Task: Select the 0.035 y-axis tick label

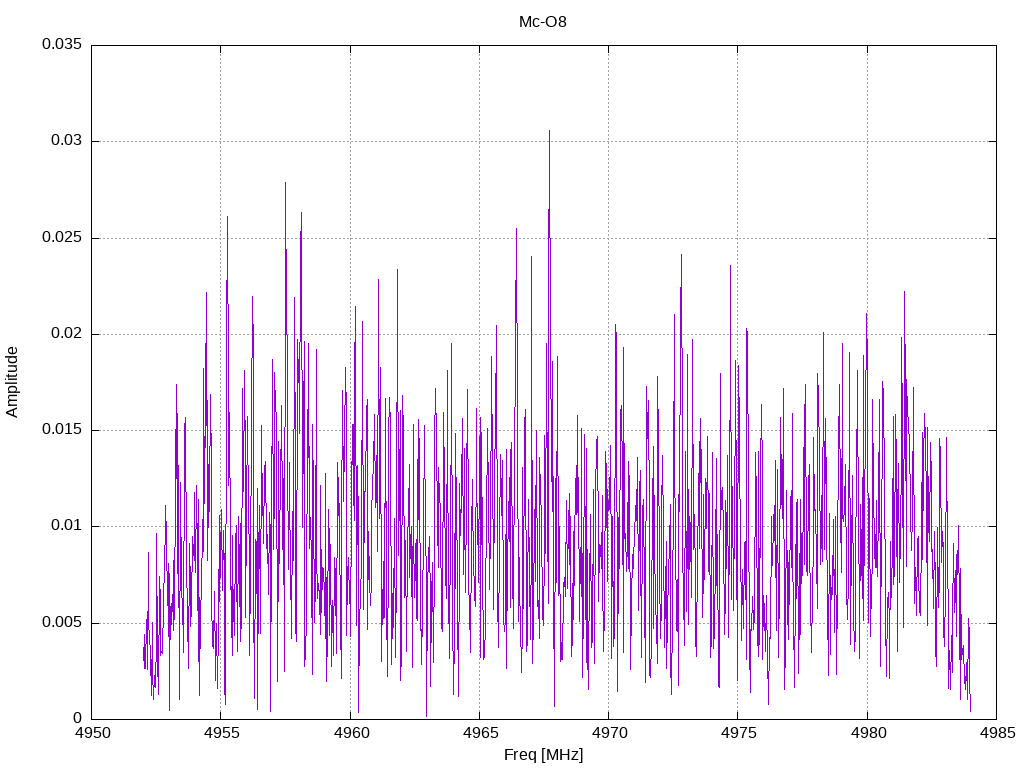Action: [61, 45]
